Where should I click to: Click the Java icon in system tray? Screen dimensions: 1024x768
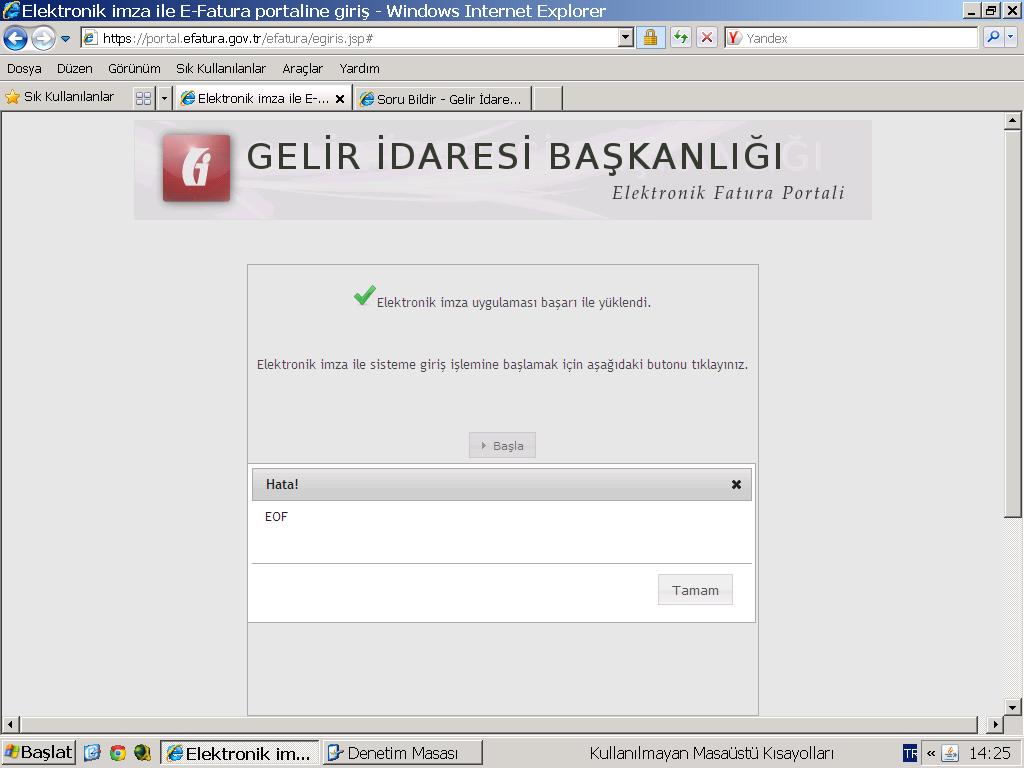[x=950, y=753]
